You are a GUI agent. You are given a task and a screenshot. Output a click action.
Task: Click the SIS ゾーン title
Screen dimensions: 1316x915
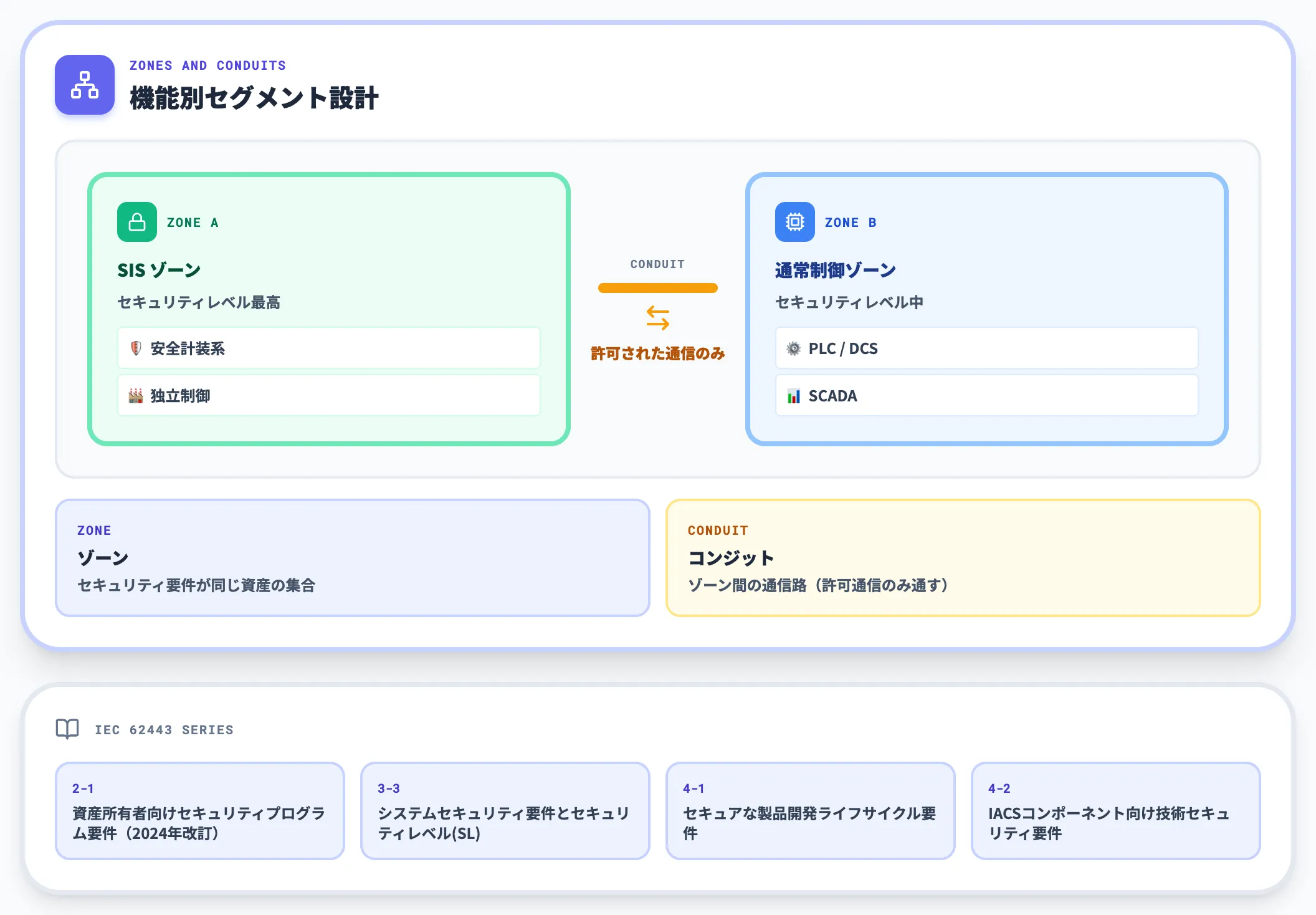tap(159, 270)
